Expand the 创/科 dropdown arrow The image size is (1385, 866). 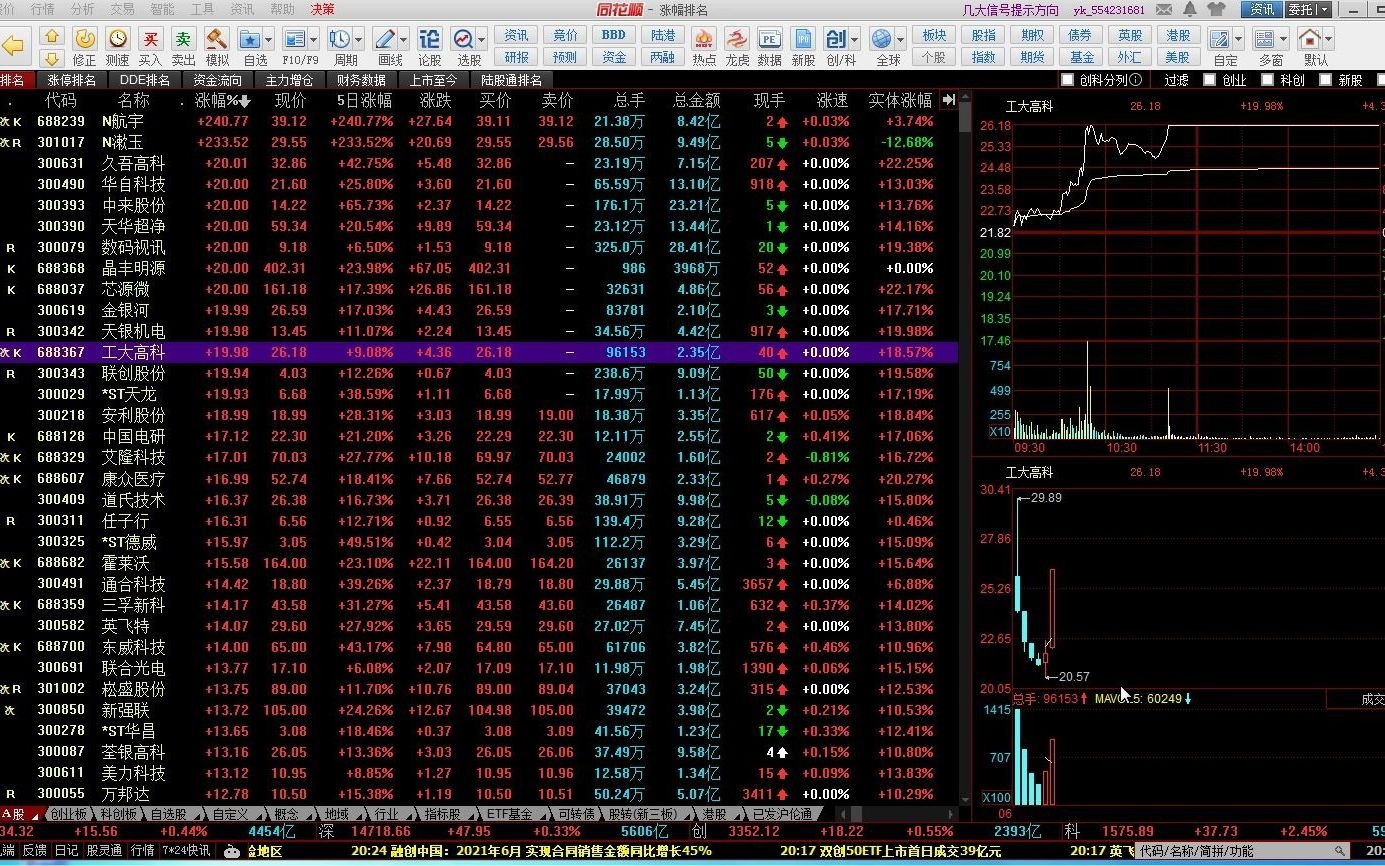pyautogui.click(x=855, y=40)
